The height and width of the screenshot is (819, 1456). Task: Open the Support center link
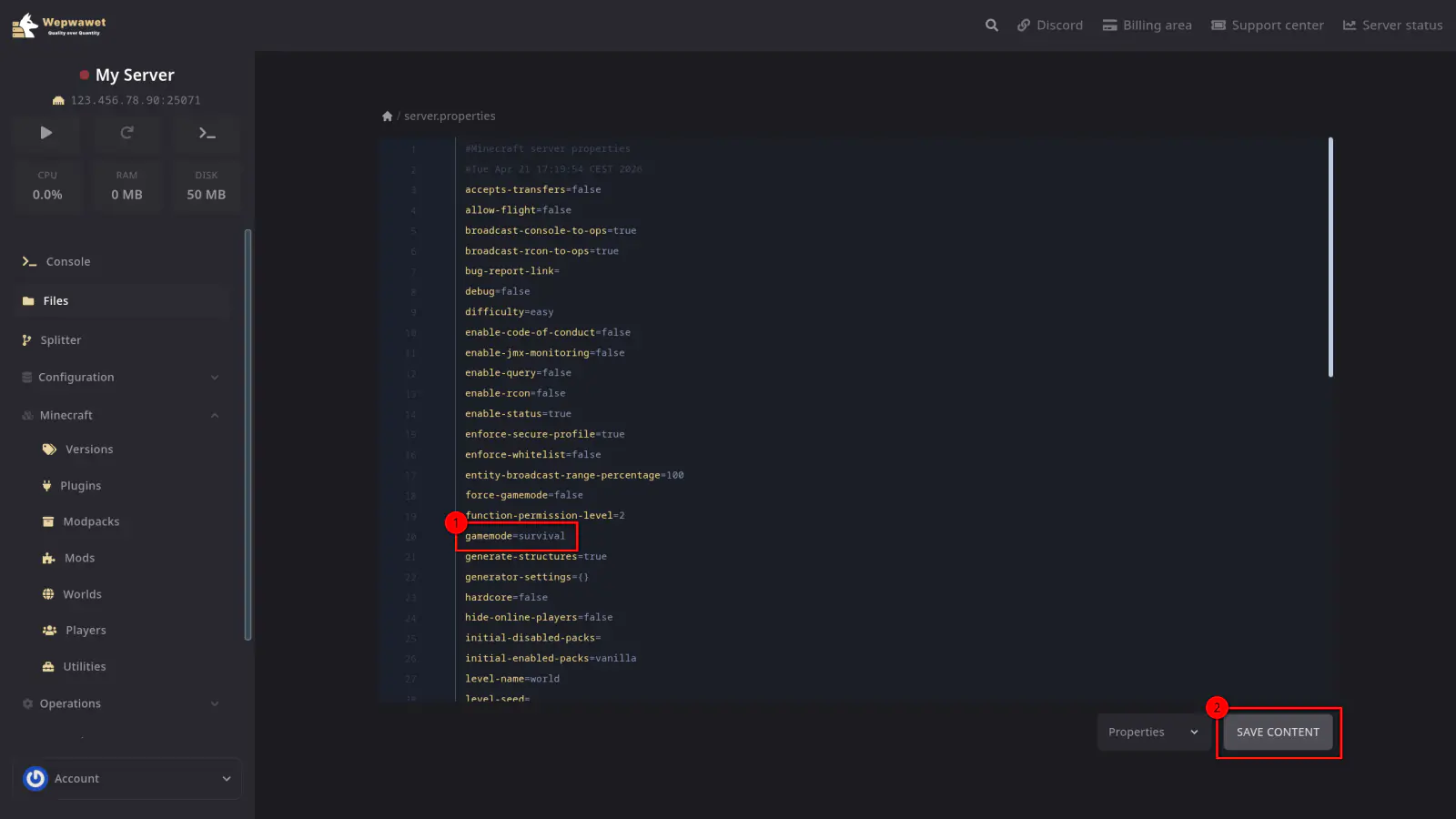(1267, 25)
